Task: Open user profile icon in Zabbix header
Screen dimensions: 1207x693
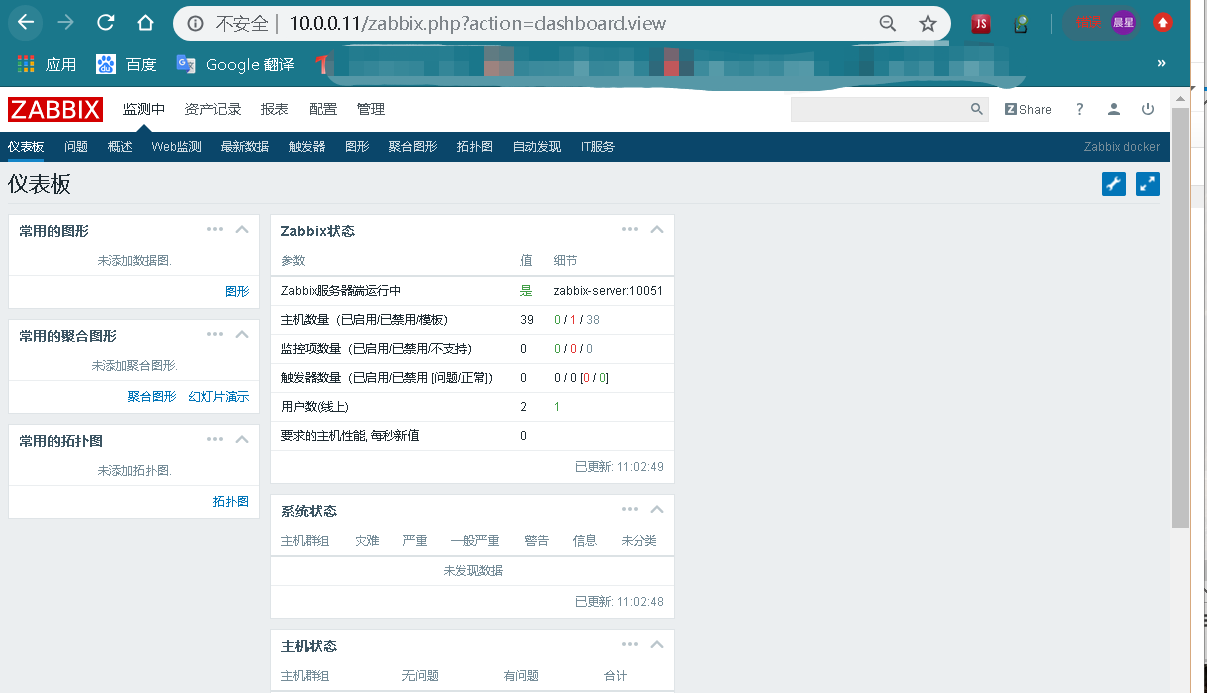Action: click(x=1114, y=109)
